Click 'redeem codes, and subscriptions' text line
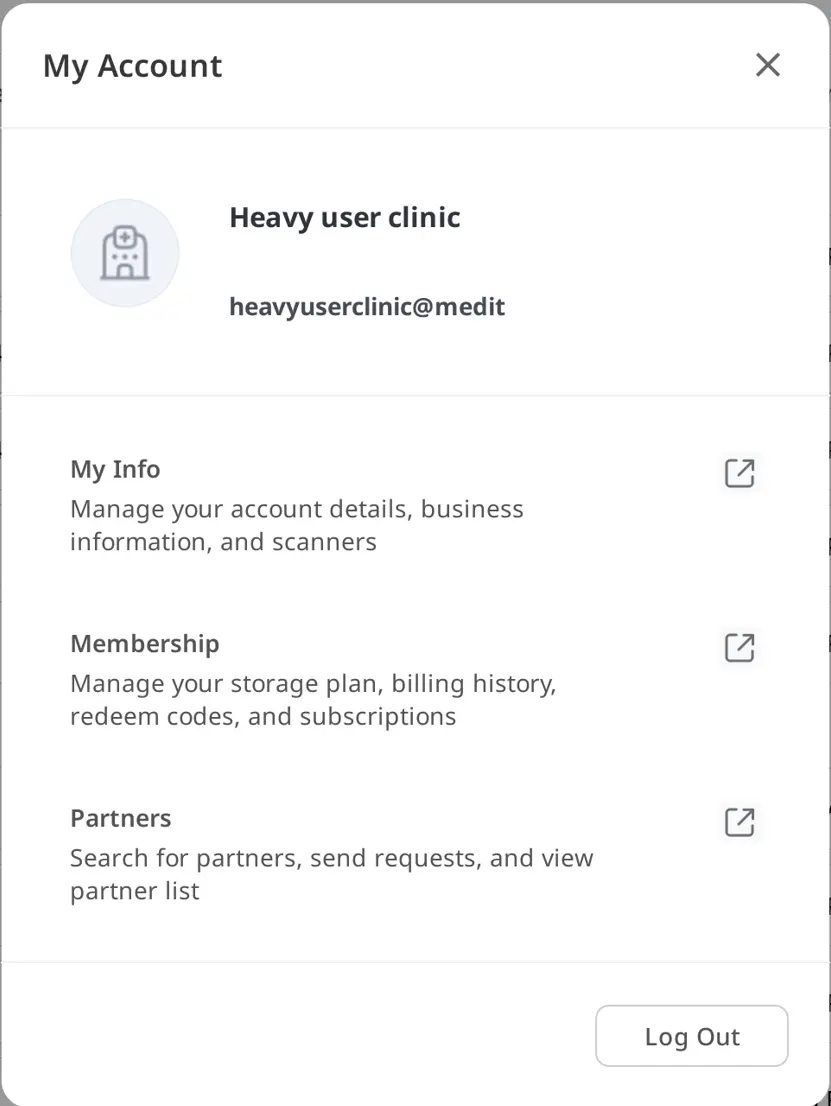The height and width of the screenshot is (1106, 831). point(263,716)
